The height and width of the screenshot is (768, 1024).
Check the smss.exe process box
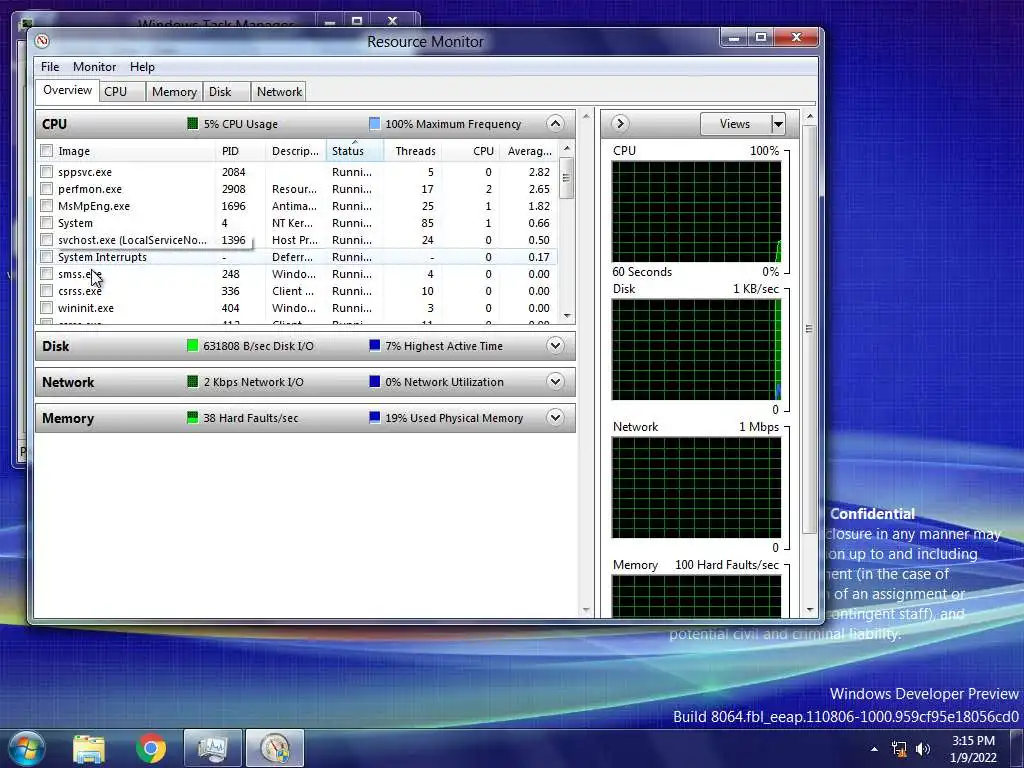click(x=46, y=274)
